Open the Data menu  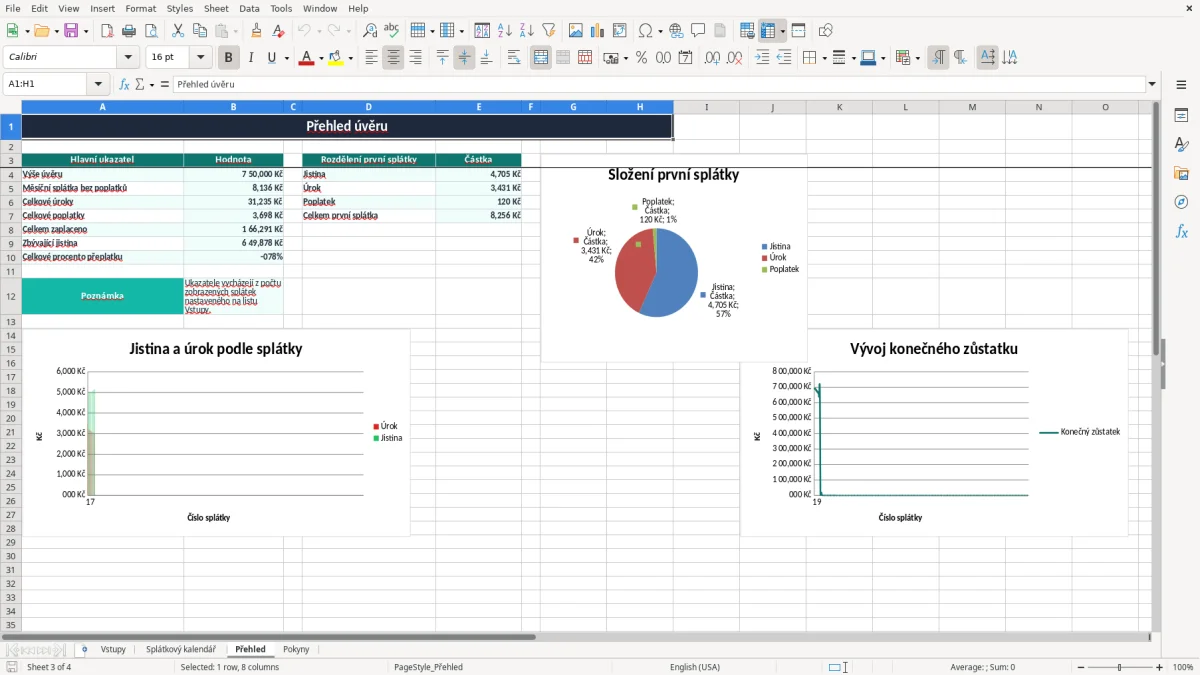point(249,8)
